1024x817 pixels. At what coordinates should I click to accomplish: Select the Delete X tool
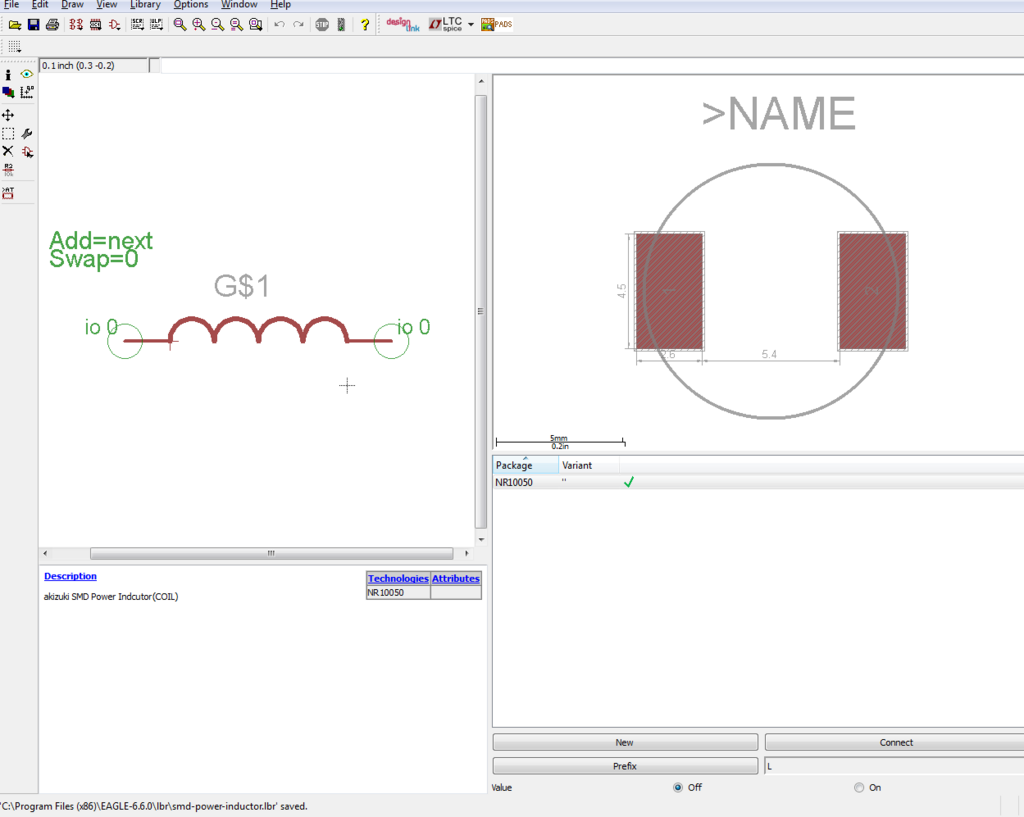pos(8,152)
